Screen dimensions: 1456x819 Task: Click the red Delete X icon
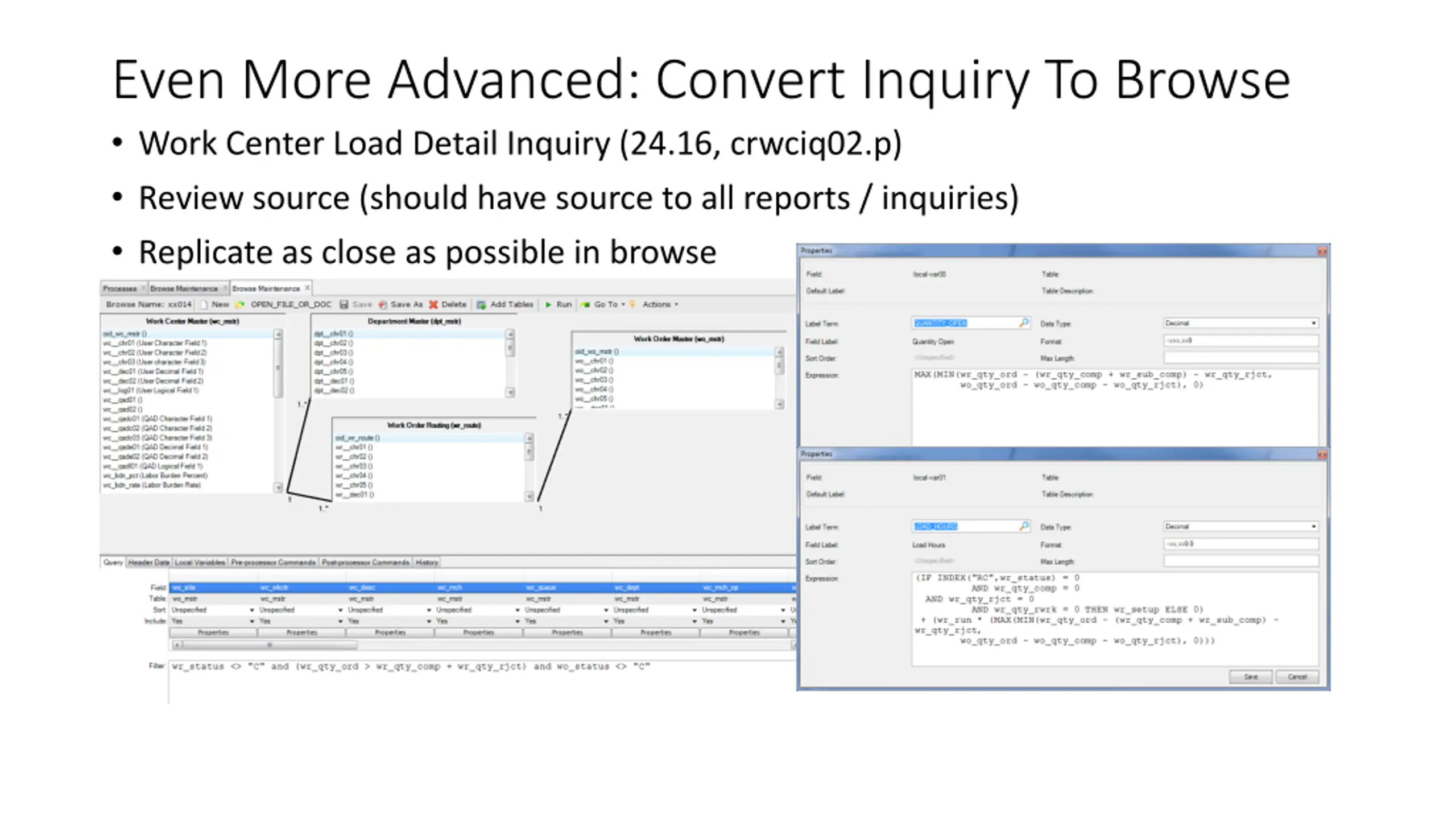(433, 304)
